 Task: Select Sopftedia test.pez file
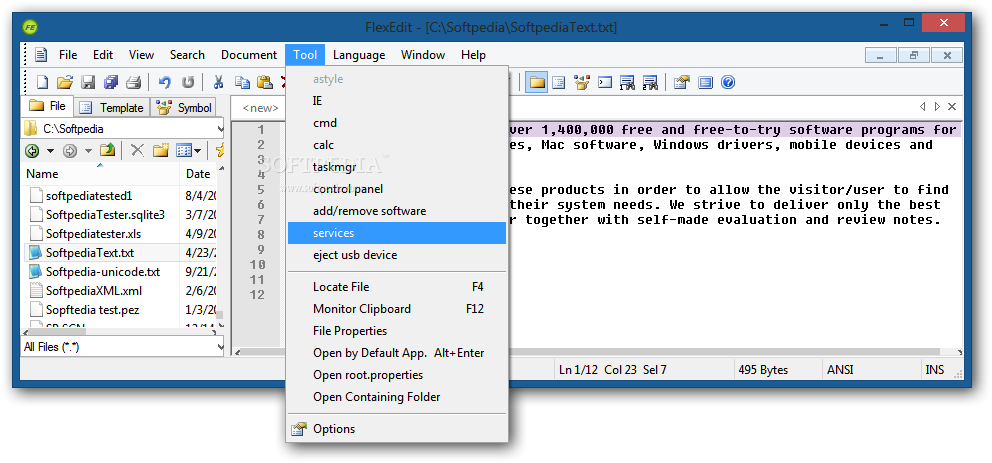coord(92,310)
